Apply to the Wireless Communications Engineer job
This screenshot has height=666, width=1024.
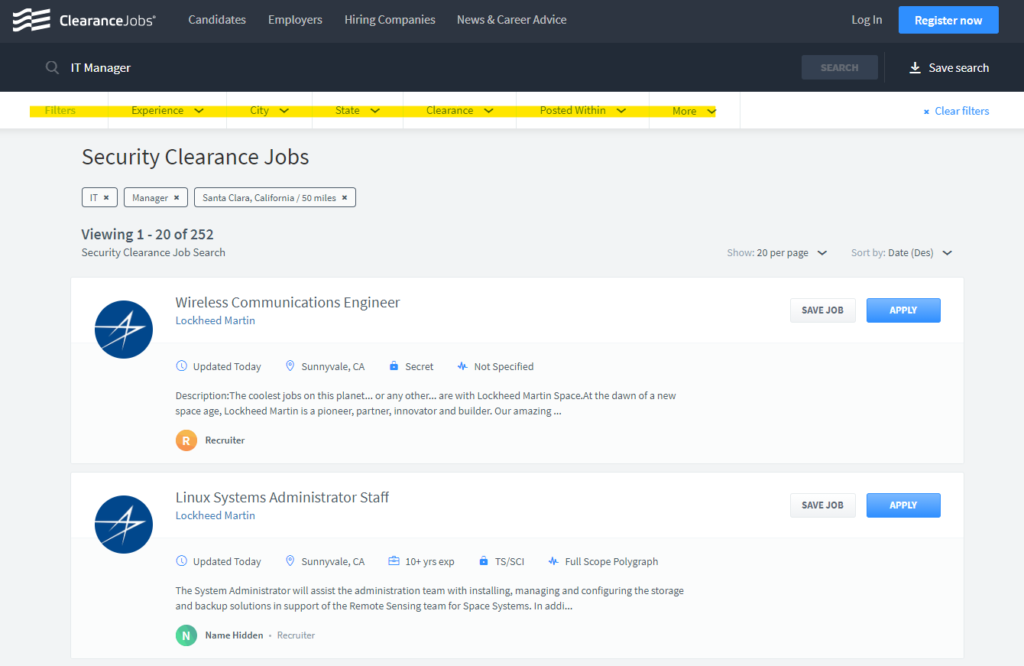click(x=903, y=310)
